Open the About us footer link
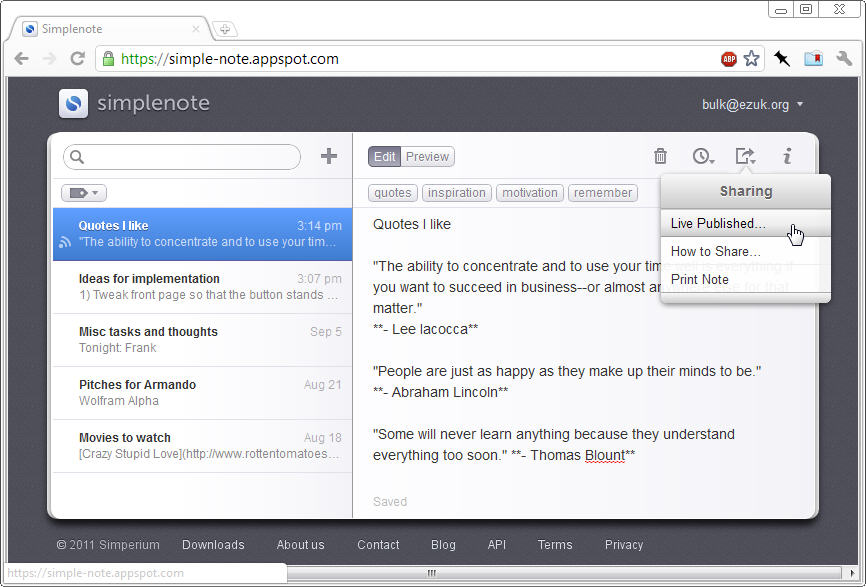 (300, 544)
